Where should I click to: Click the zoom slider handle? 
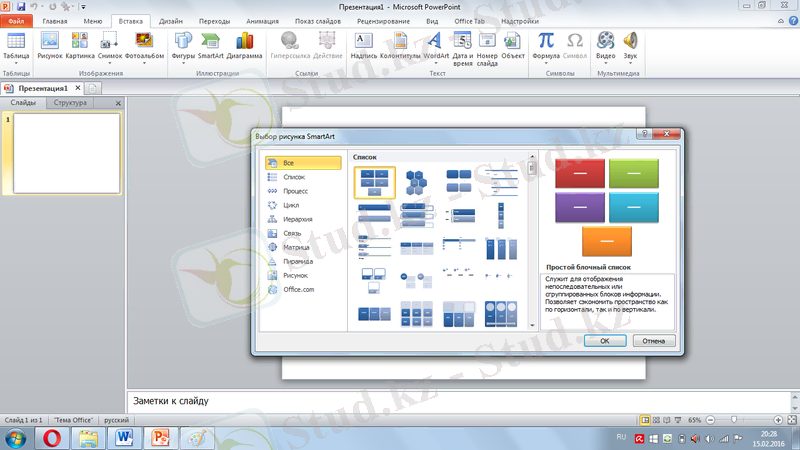pyautogui.click(x=734, y=420)
